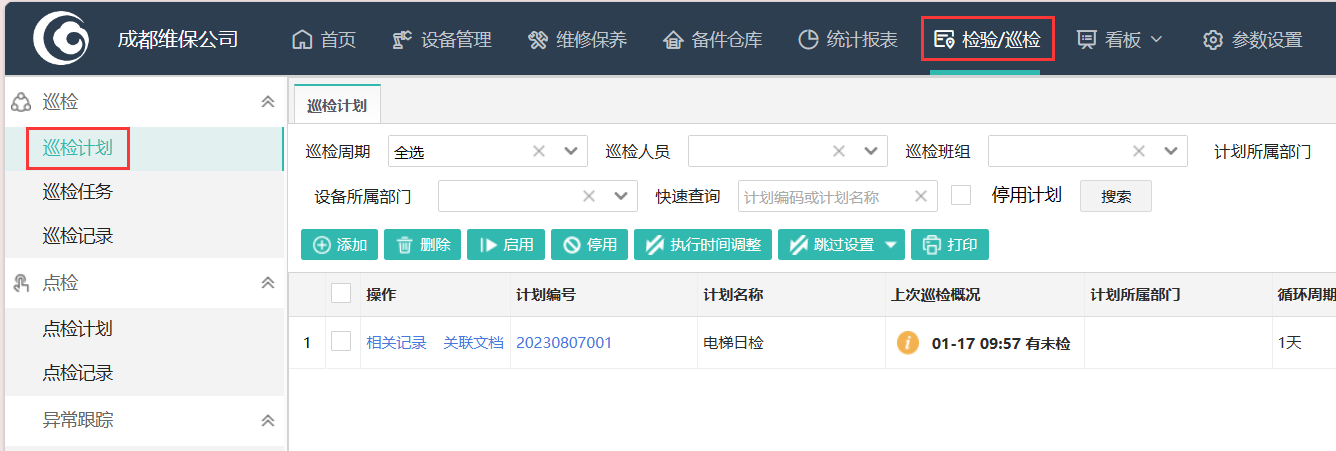The width and height of the screenshot is (1336, 451).
Task: Clear the 巡检人员 field
Action: [x=839, y=152]
